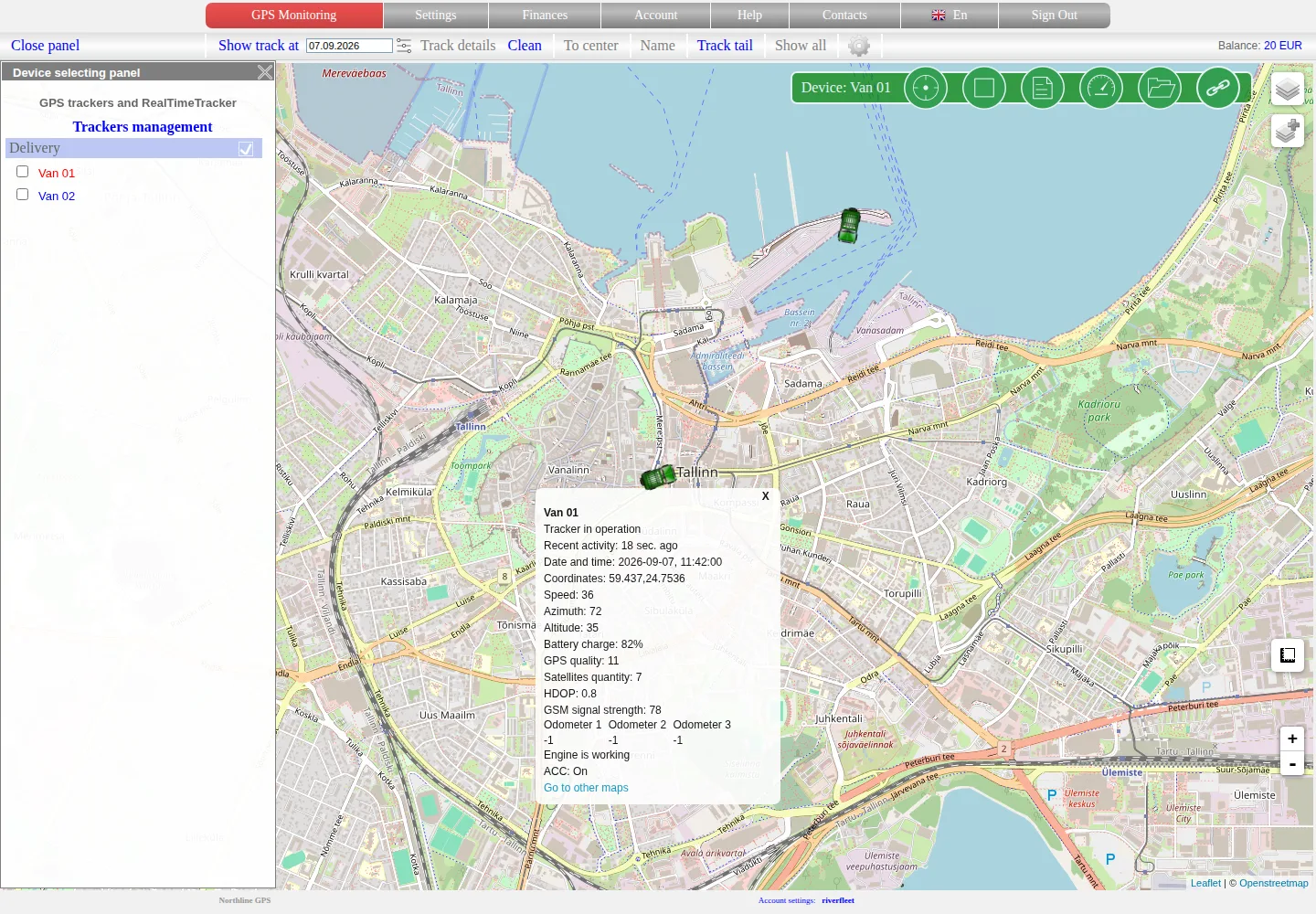Open the speedometer gauge icon
Image resolution: width=1316 pixels, height=914 pixels.
1101,88
